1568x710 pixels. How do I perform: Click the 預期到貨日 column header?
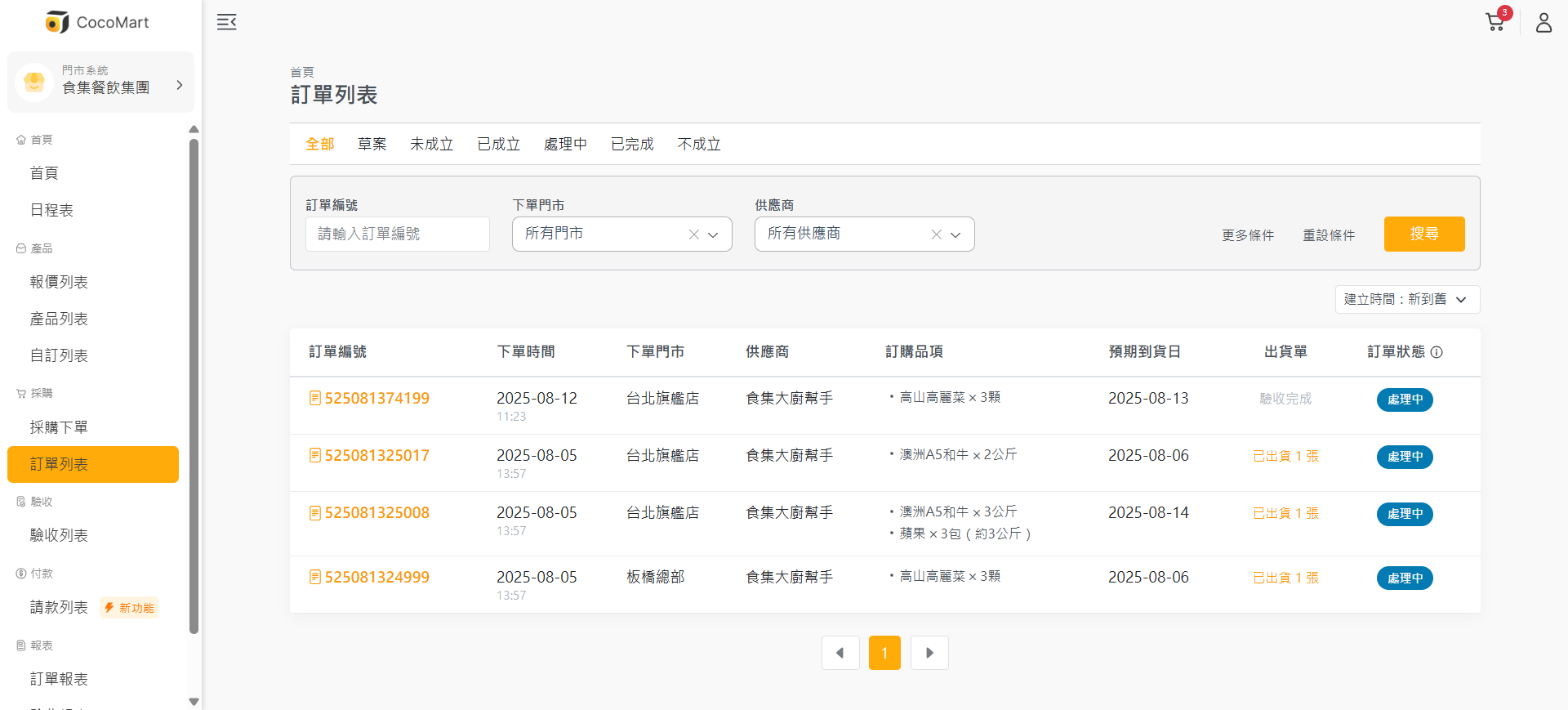(1144, 351)
